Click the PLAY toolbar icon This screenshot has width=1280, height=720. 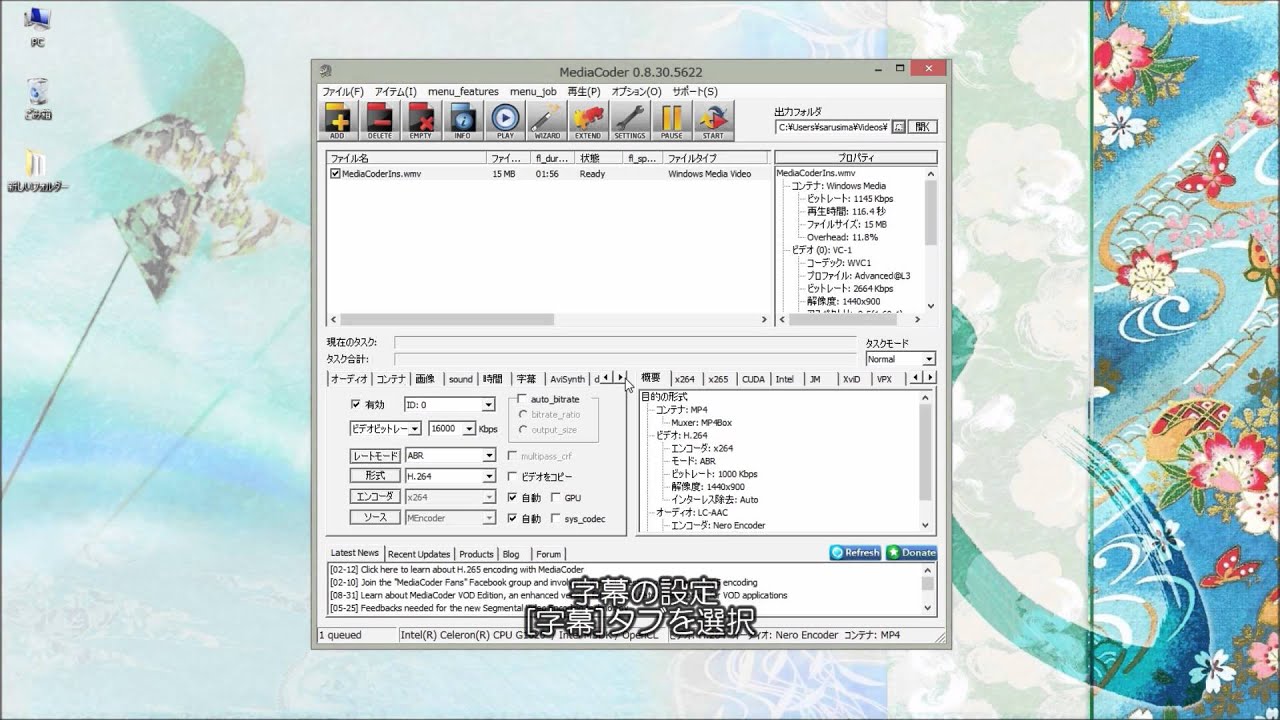pyautogui.click(x=505, y=121)
